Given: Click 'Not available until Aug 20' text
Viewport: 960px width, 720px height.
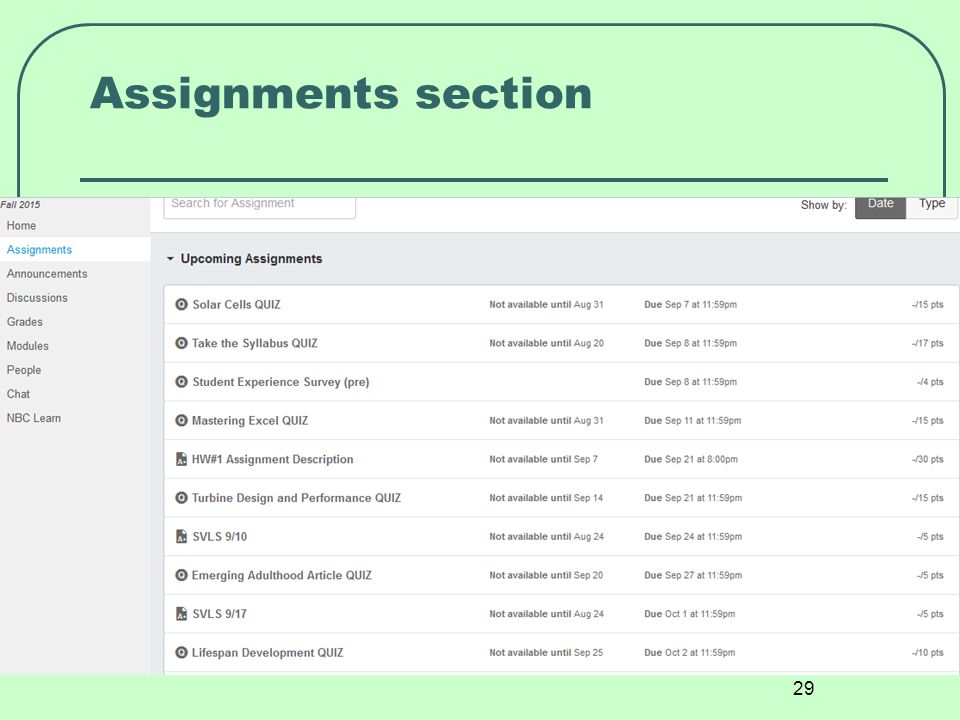Looking at the screenshot, I should click(547, 343).
